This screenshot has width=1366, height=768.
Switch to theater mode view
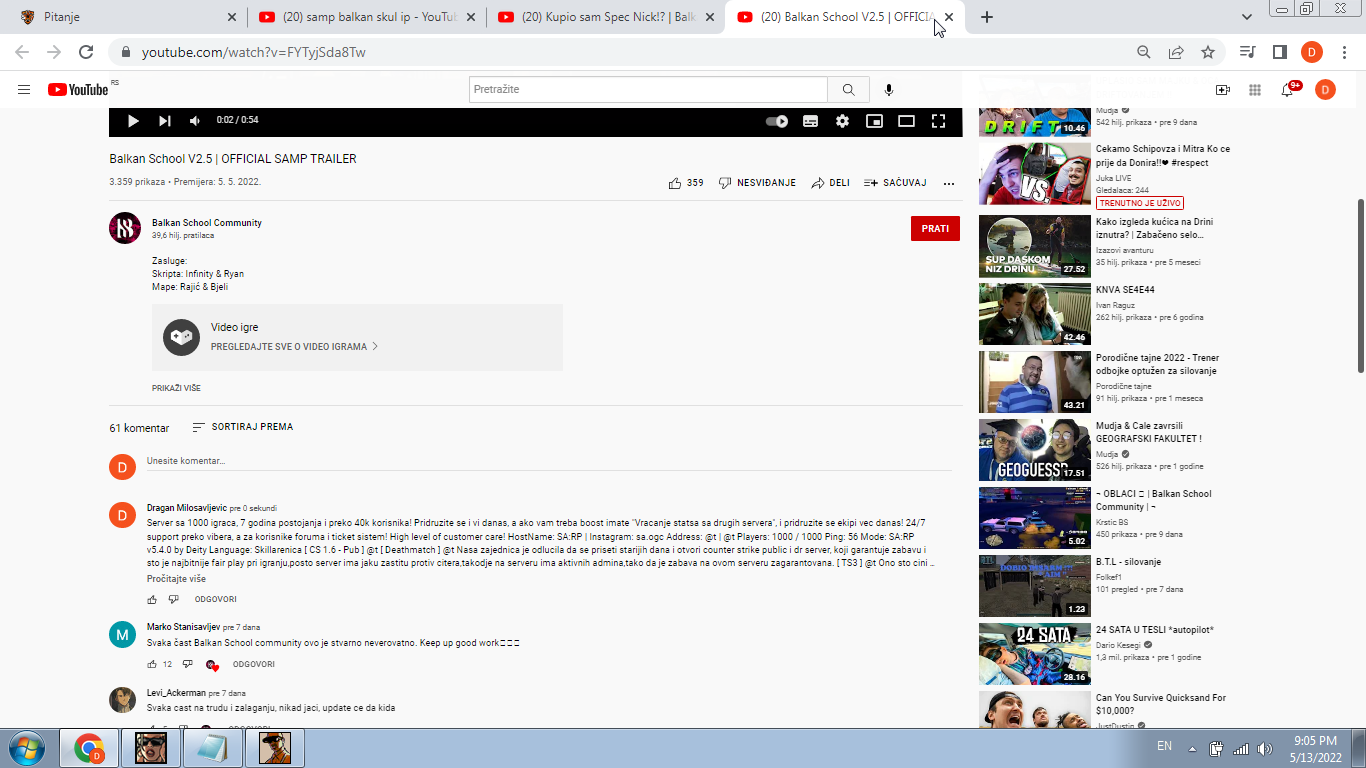point(906,121)
